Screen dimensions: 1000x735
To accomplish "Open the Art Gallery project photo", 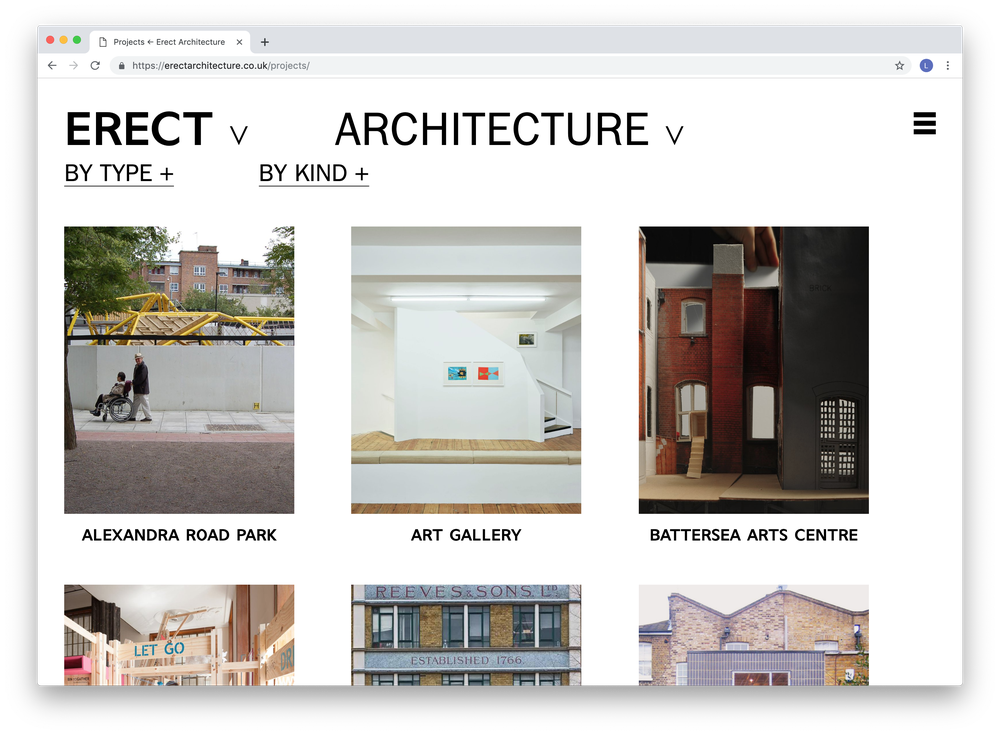I will click(x=466, y=370).
